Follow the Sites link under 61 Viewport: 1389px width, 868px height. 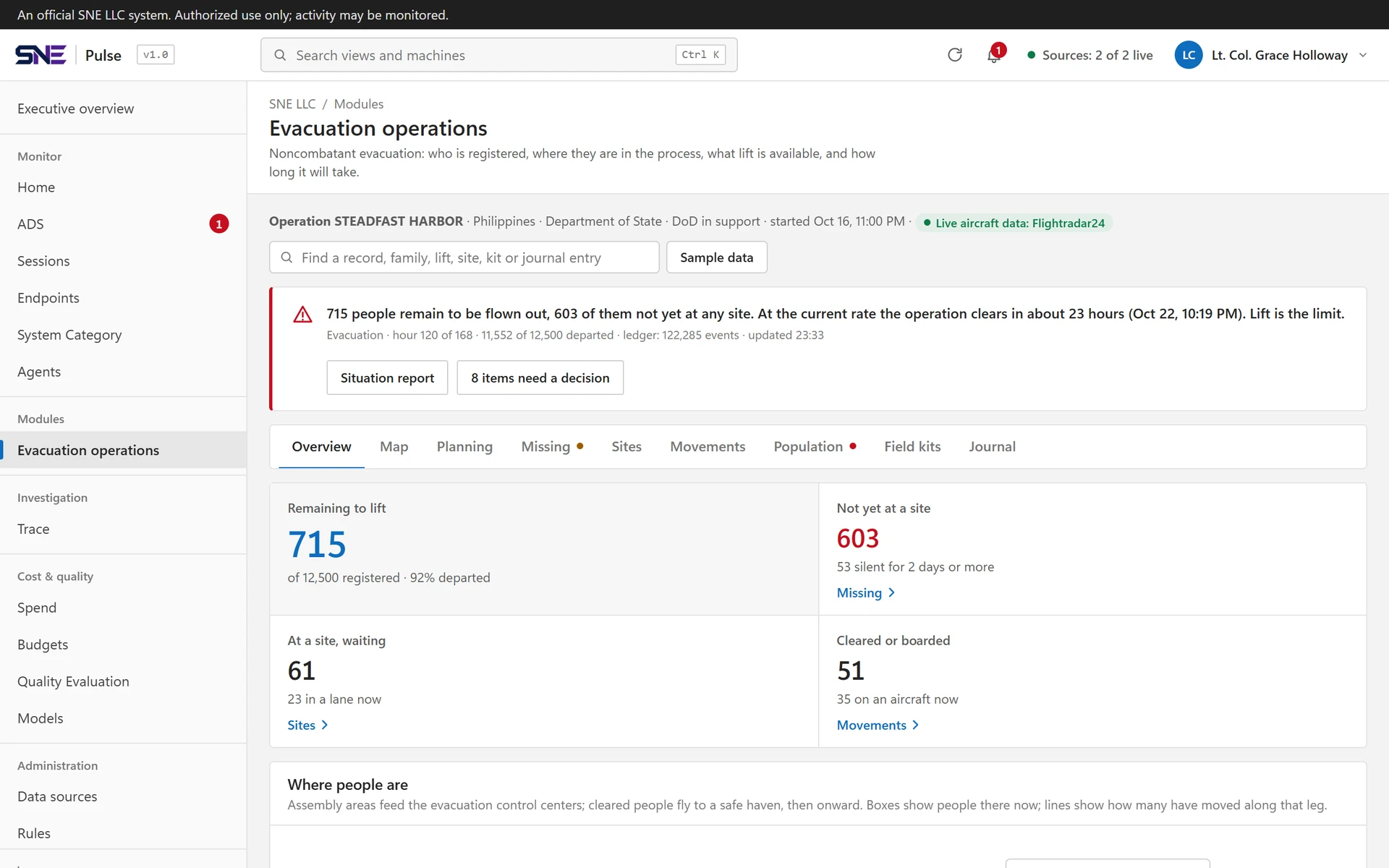point(307,725)
